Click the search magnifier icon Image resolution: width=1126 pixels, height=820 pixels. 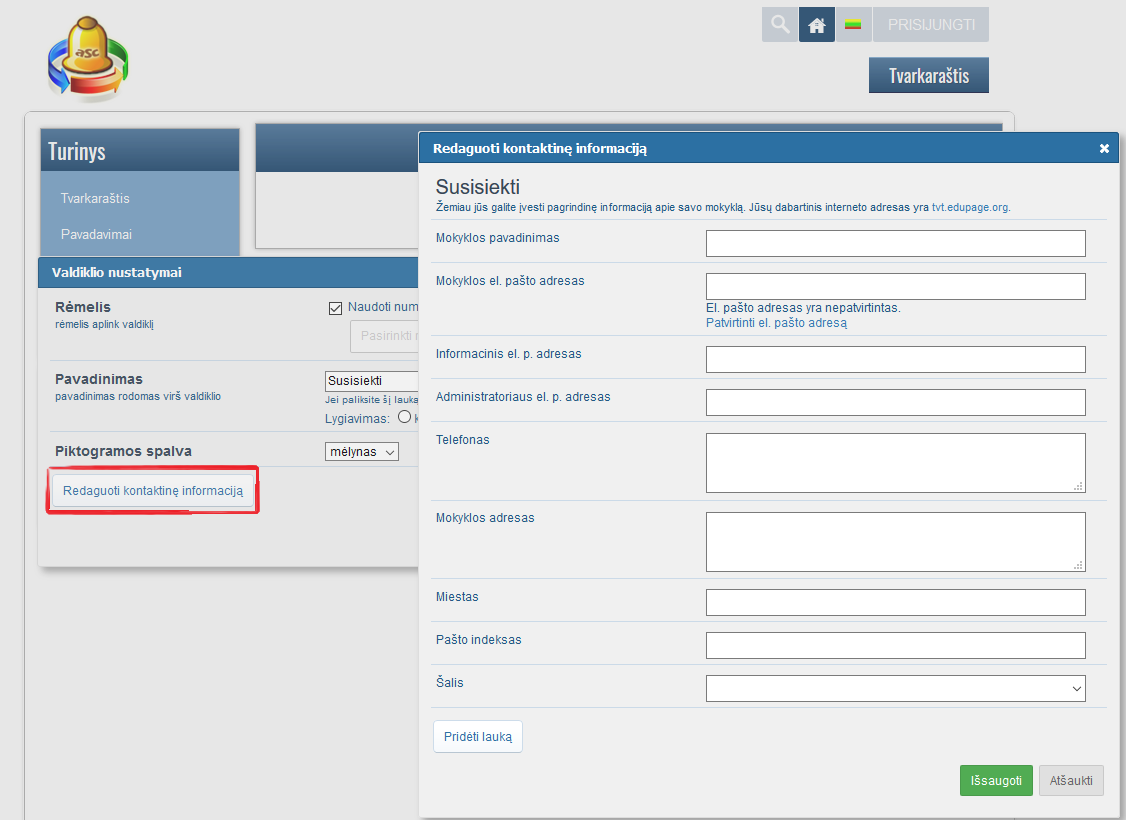point(779,25)
